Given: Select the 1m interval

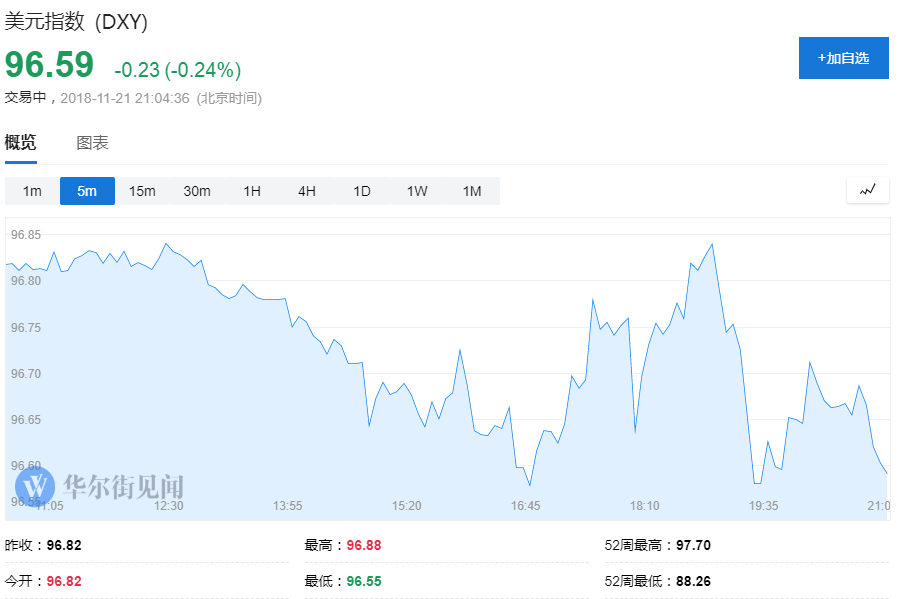Looking at the screenshot, I should click(x=32, y=191).
